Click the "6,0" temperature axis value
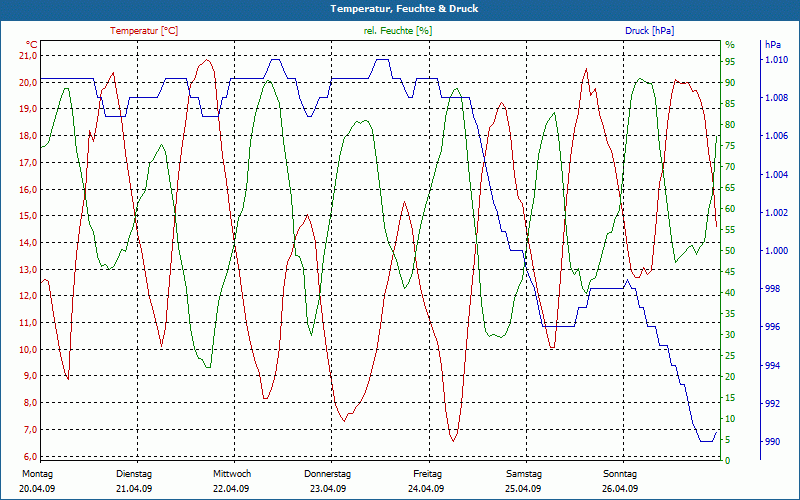Screen dimensions: 800x500 31,456
